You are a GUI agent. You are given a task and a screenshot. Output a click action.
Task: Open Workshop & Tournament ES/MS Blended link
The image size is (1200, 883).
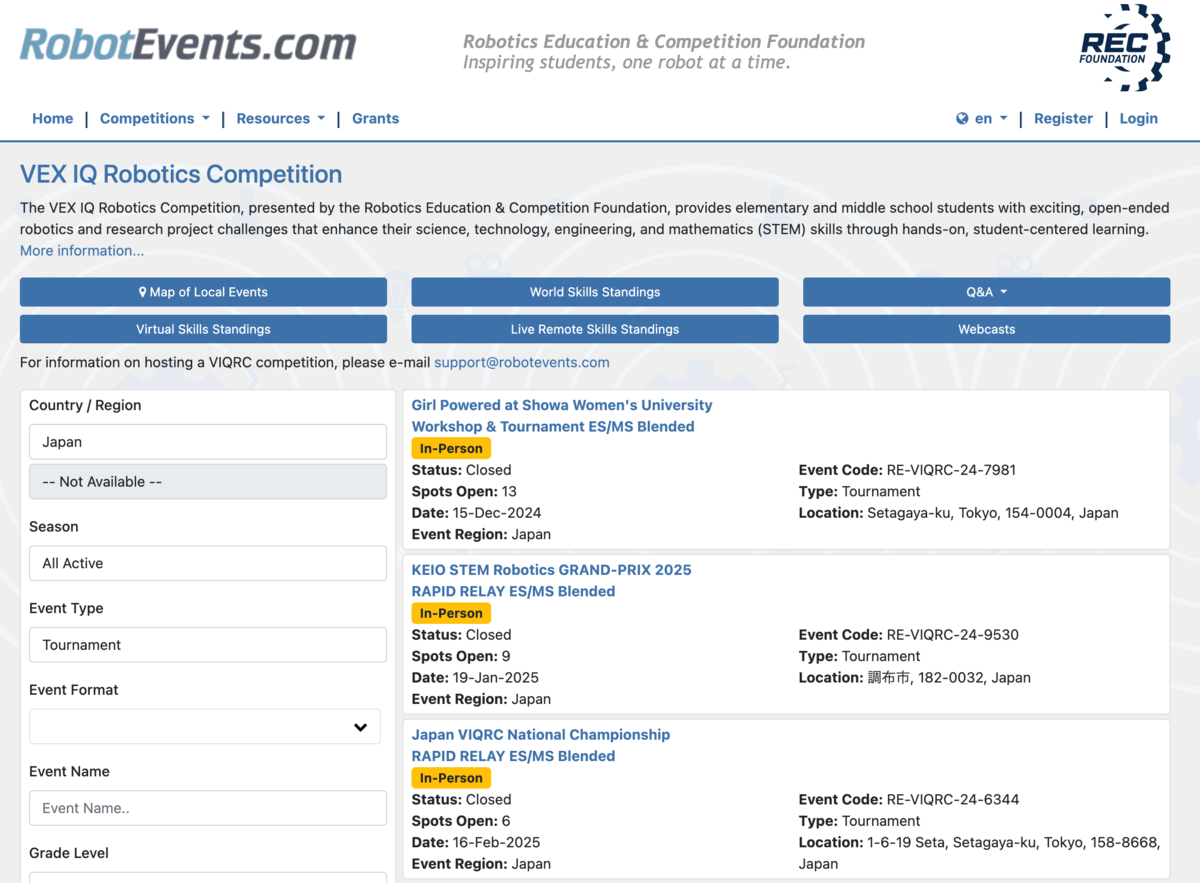click(553, 426)
